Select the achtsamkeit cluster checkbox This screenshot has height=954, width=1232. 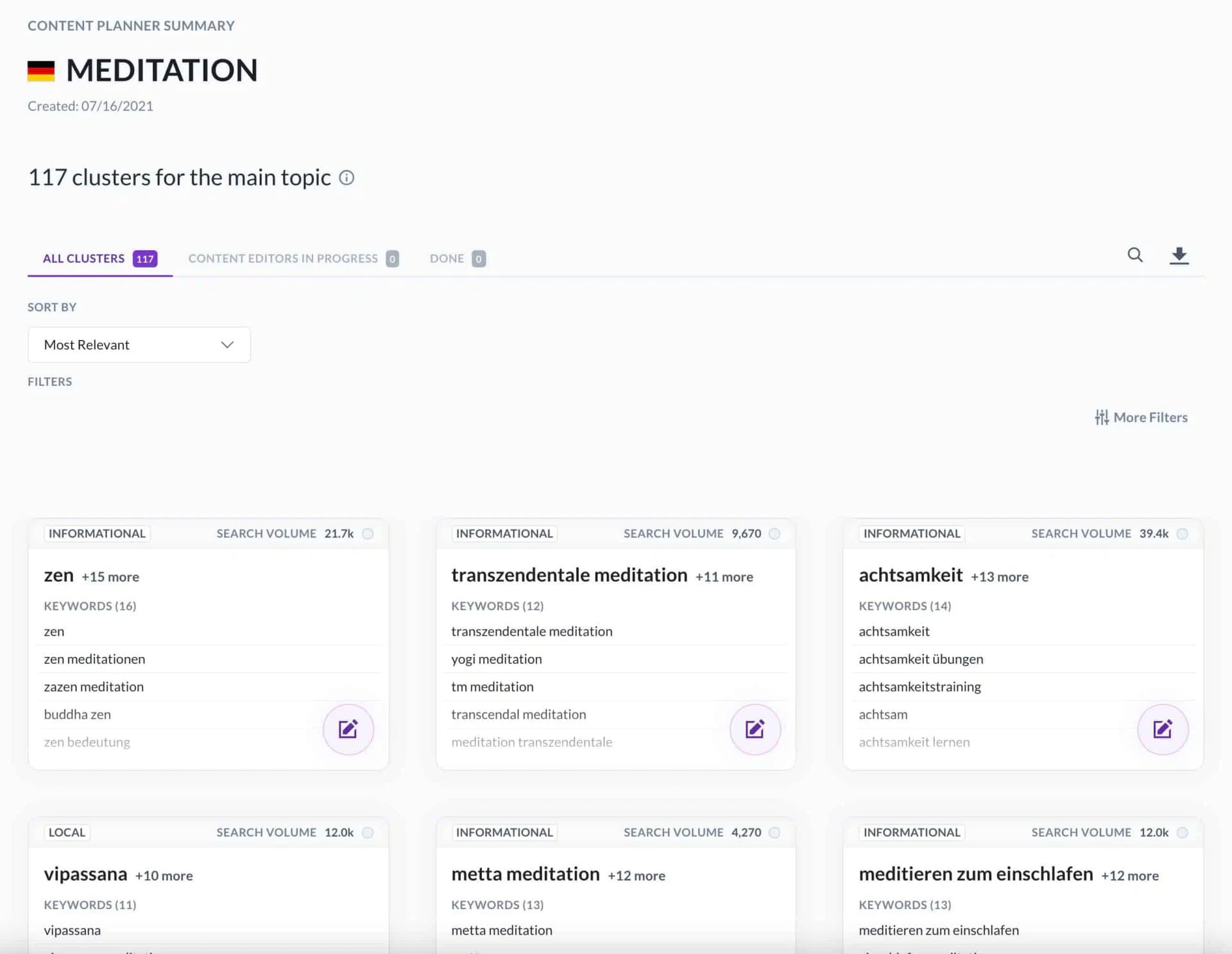tap(1183, 533)
